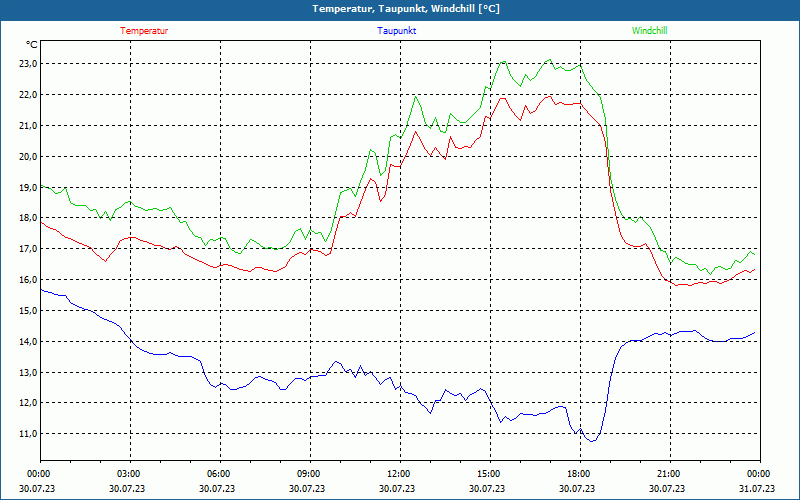Click the 09:00 time axis label
This screenshot has width=800, height=500.
tap(308, 474)
